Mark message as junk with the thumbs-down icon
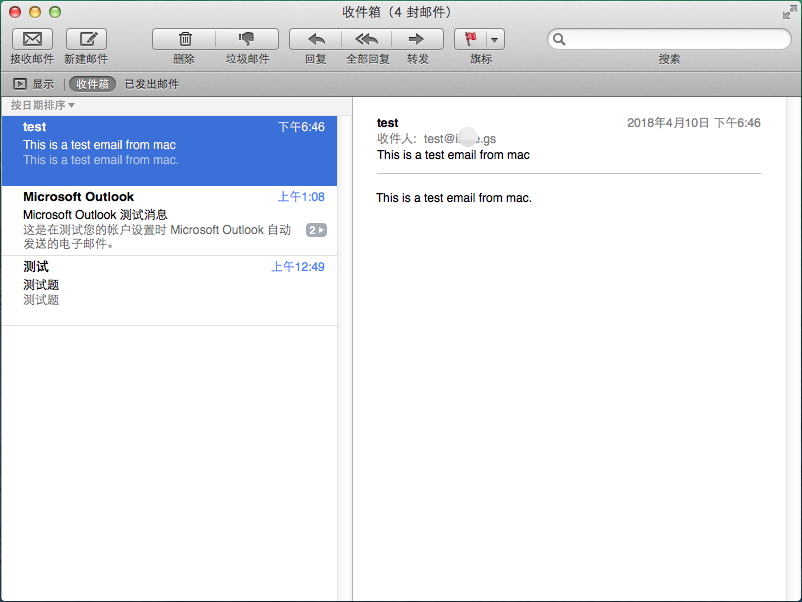Image resolution: width=802 pixels, height=602 pixels. point(247,39)
